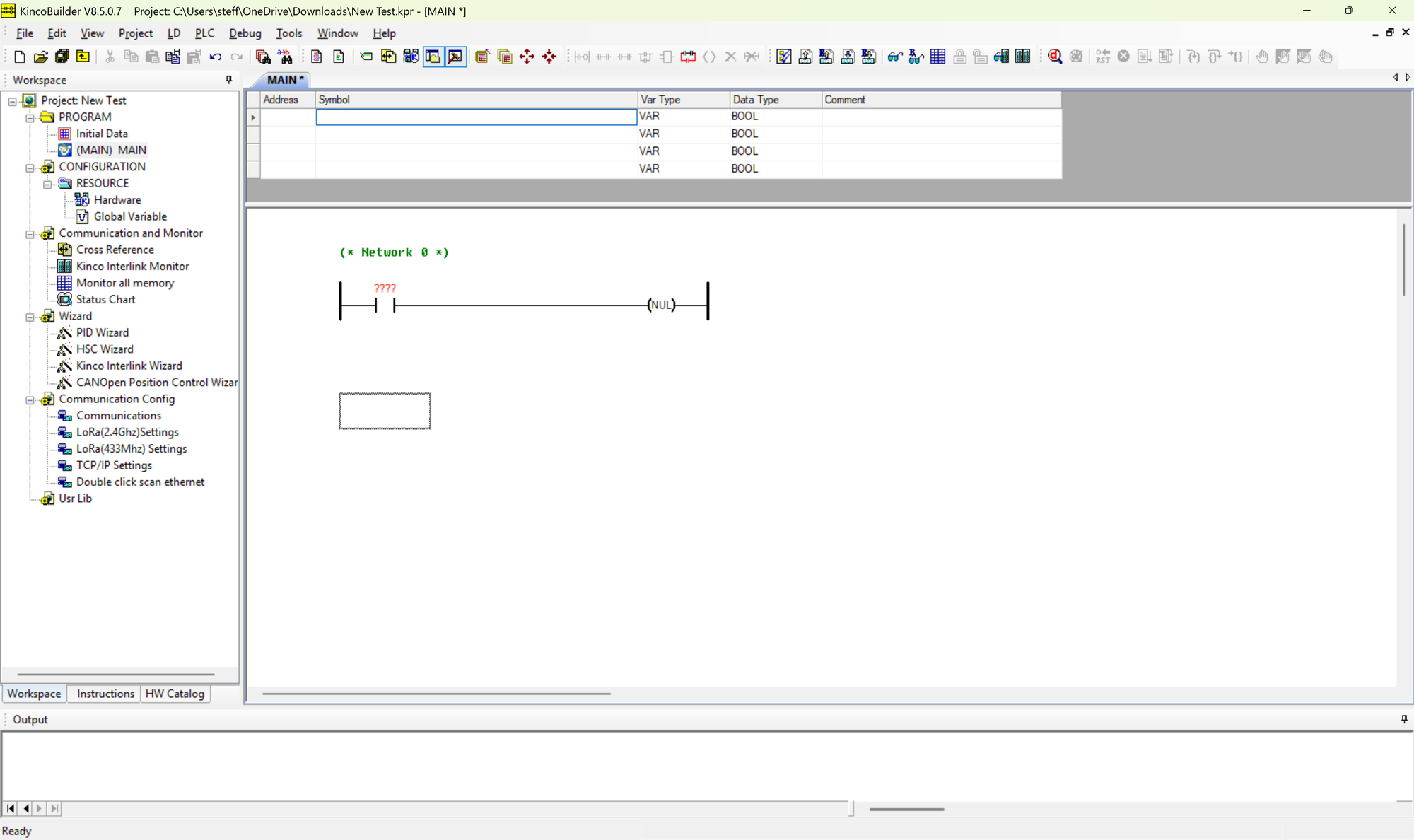Click the magnifier zoom icon

click(x=1055, y=57)
